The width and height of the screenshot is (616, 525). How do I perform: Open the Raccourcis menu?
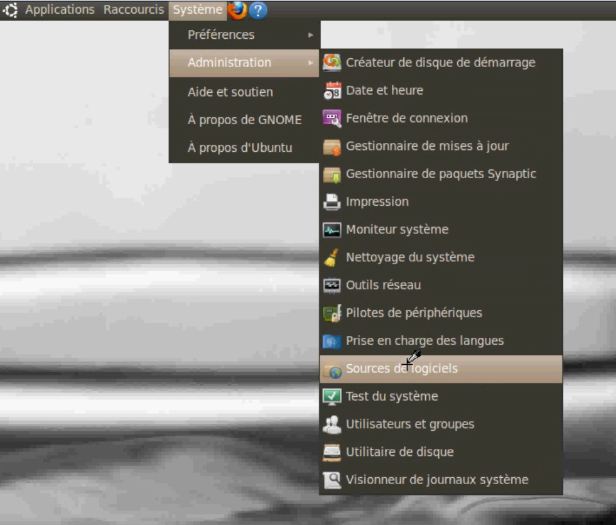134,10
